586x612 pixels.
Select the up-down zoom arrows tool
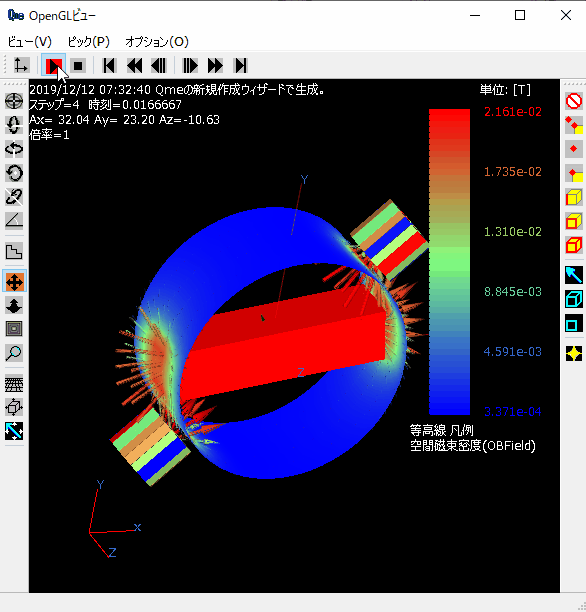14,305
